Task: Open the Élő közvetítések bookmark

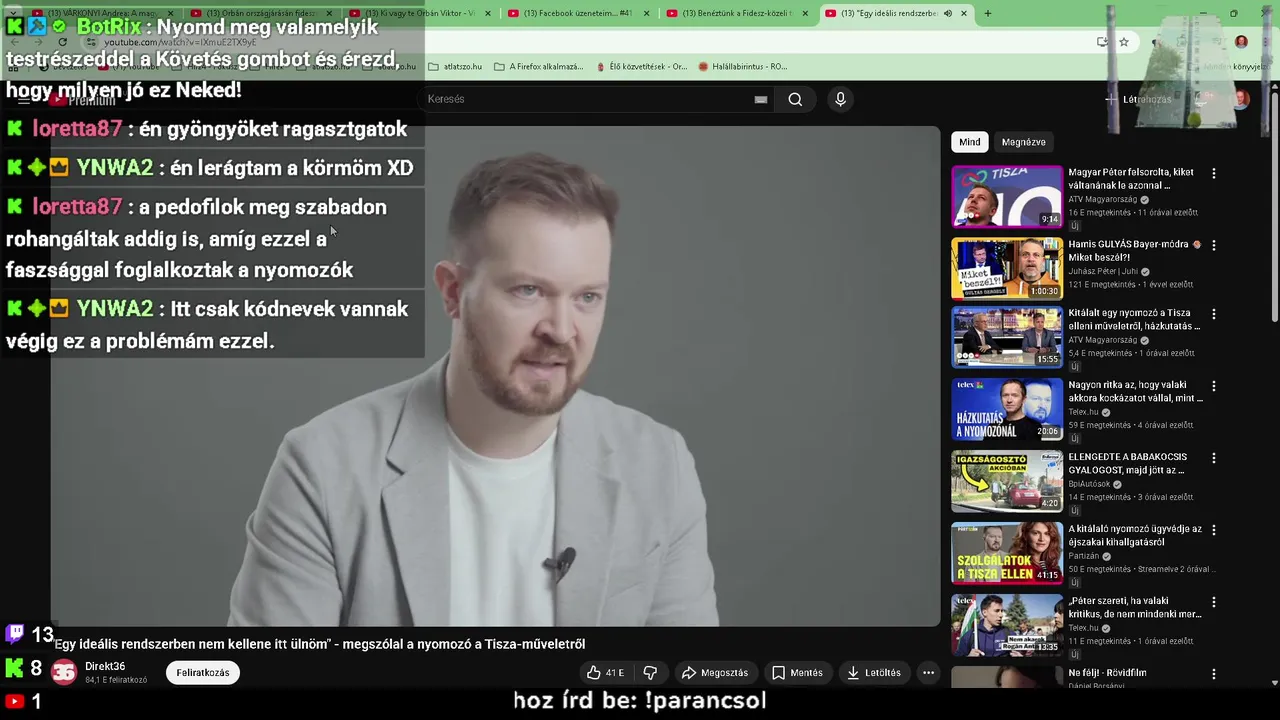Action: (641, 67)
